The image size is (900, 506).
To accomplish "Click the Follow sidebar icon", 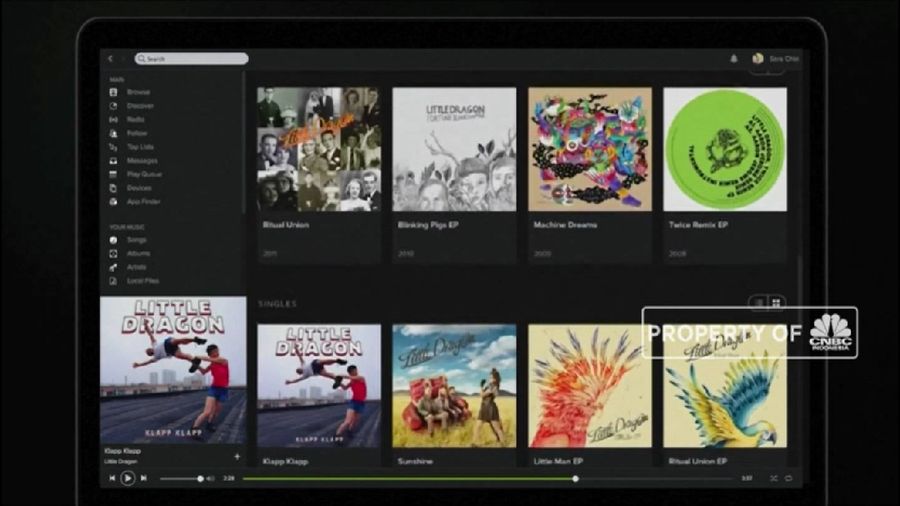I will [113, 133].
